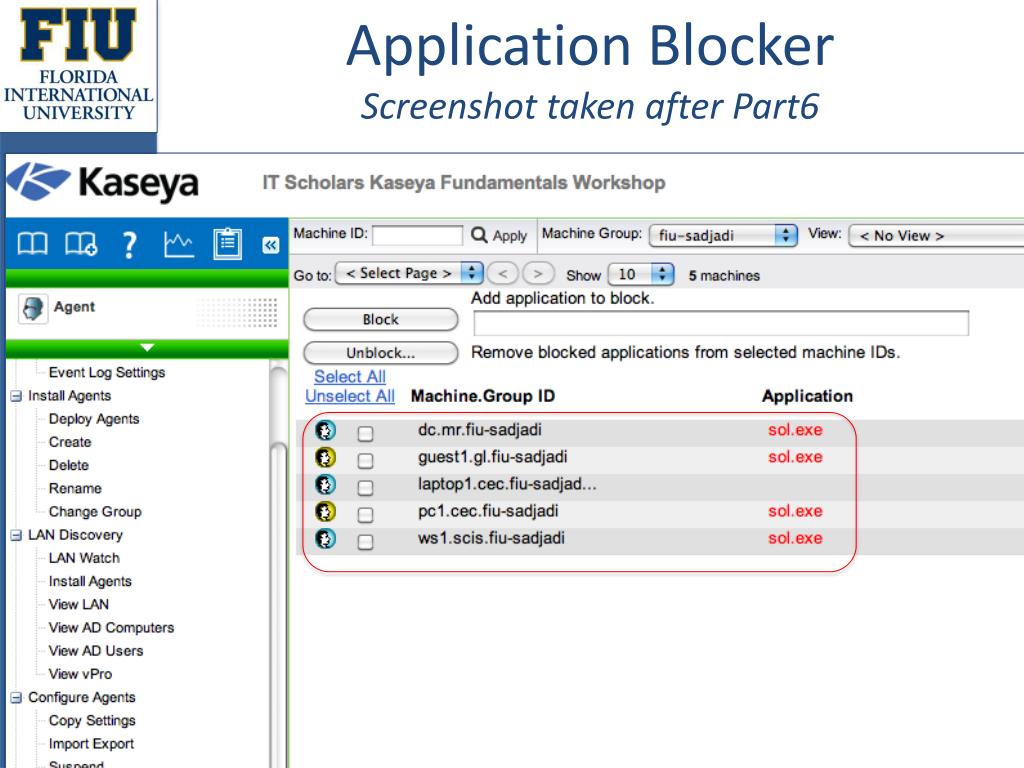Open the clipboard notes icon

pos(227,244)
